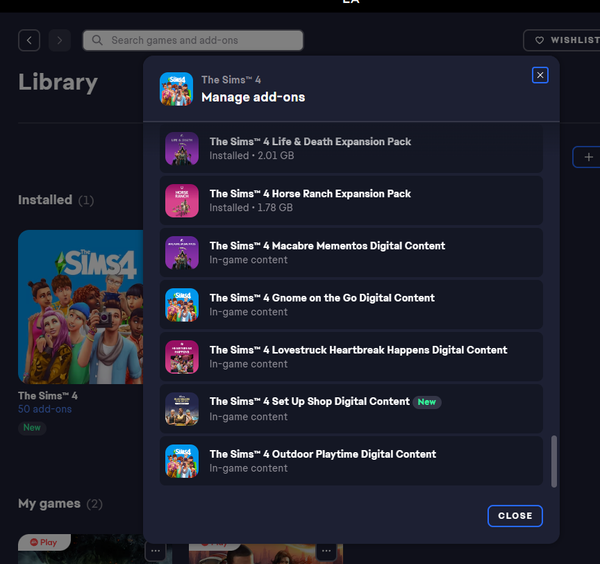Click the search magnifier icon
The width and height of the screenshot is (600, 564).
point(97,40)
